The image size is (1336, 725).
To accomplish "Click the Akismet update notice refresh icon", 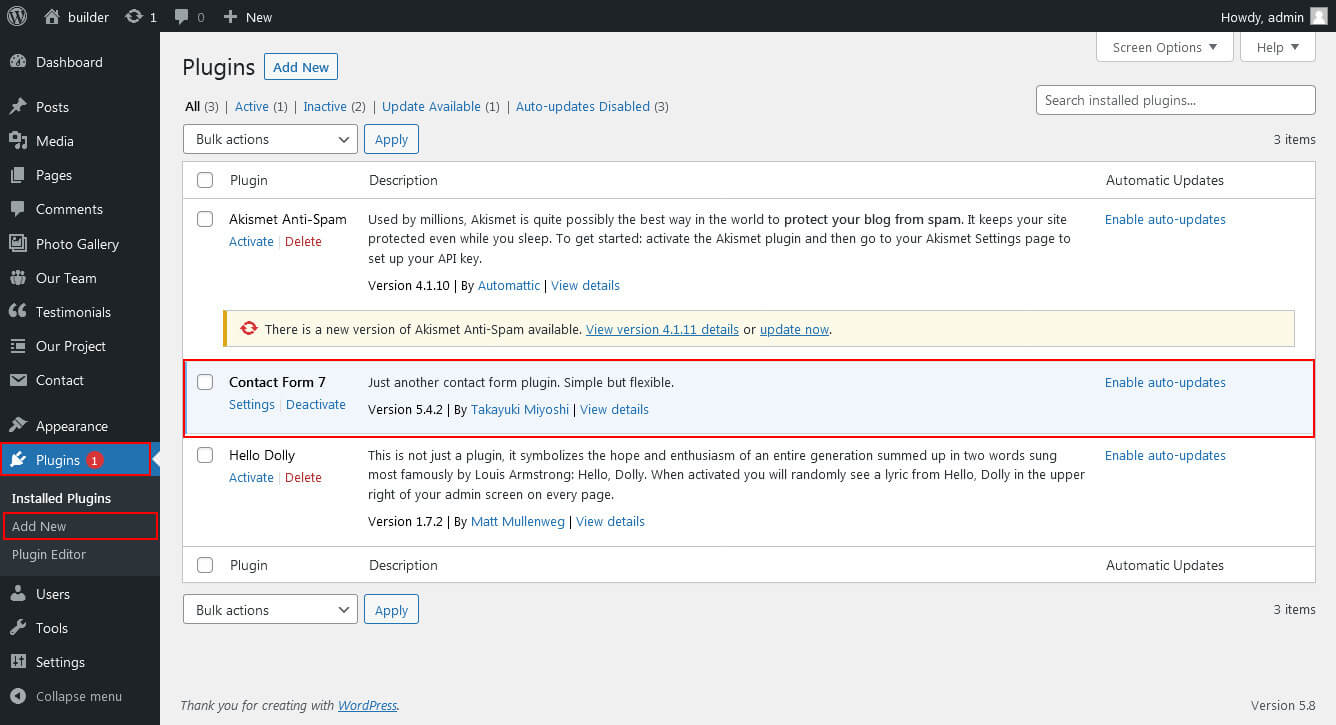I will pos(249,328).
